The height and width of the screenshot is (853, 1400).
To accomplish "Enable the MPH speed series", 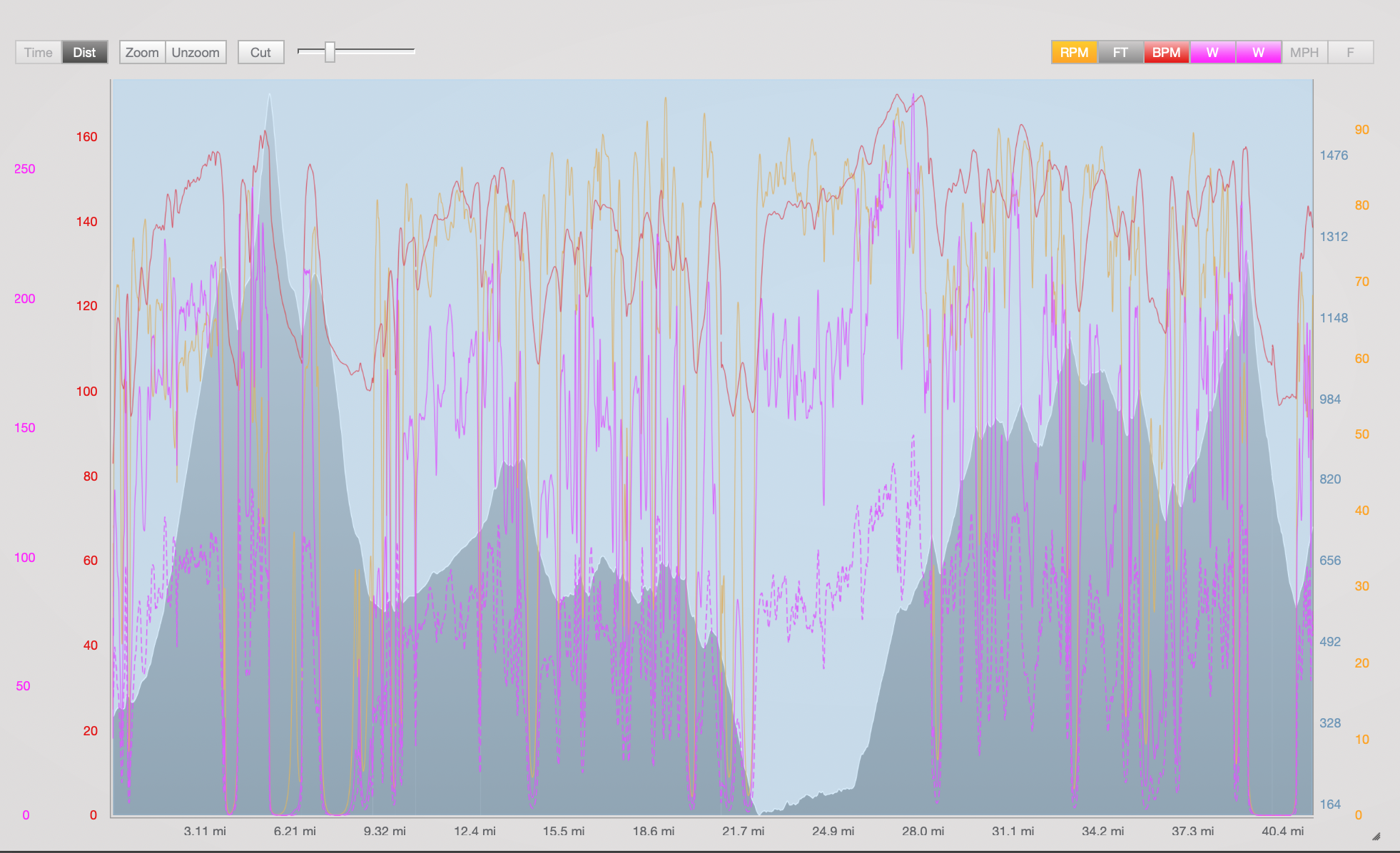I will pos(1304,52).
